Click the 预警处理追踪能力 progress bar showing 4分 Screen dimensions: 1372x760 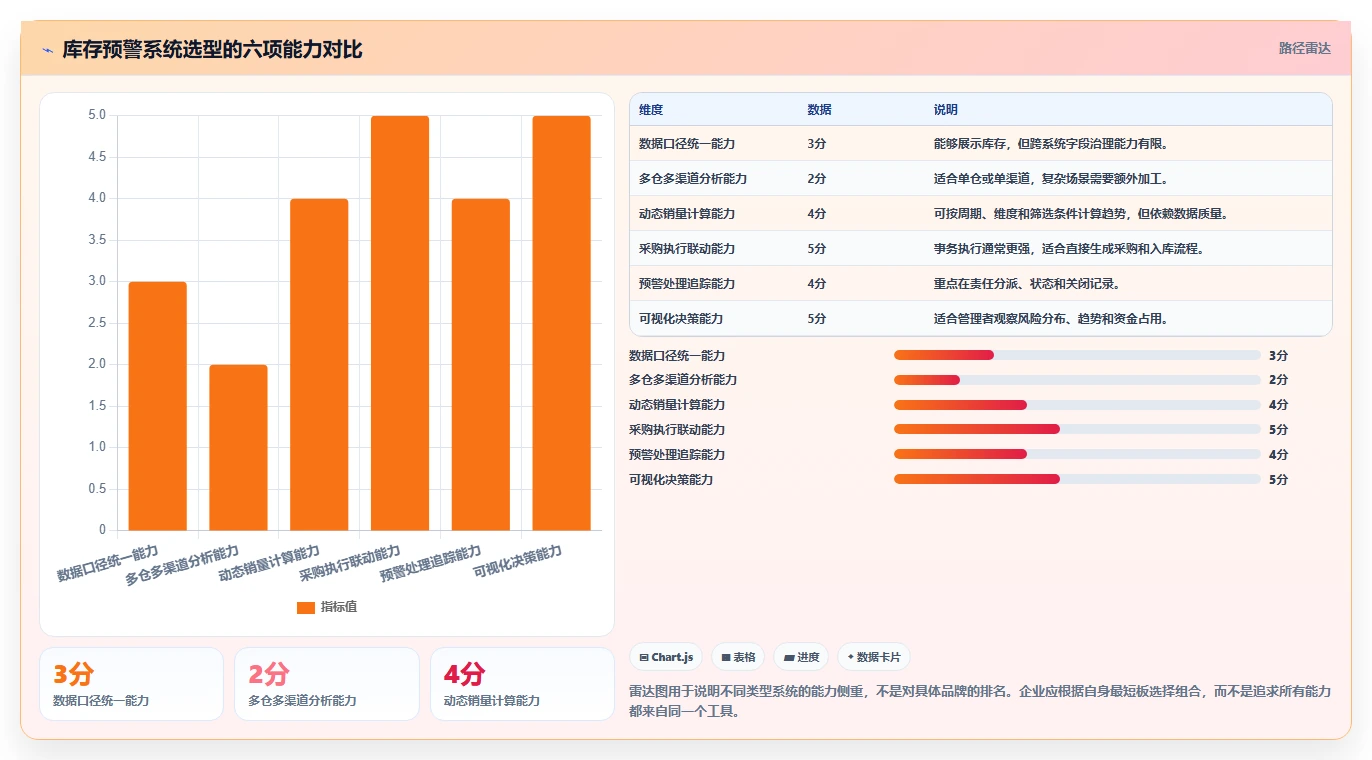1077,455
